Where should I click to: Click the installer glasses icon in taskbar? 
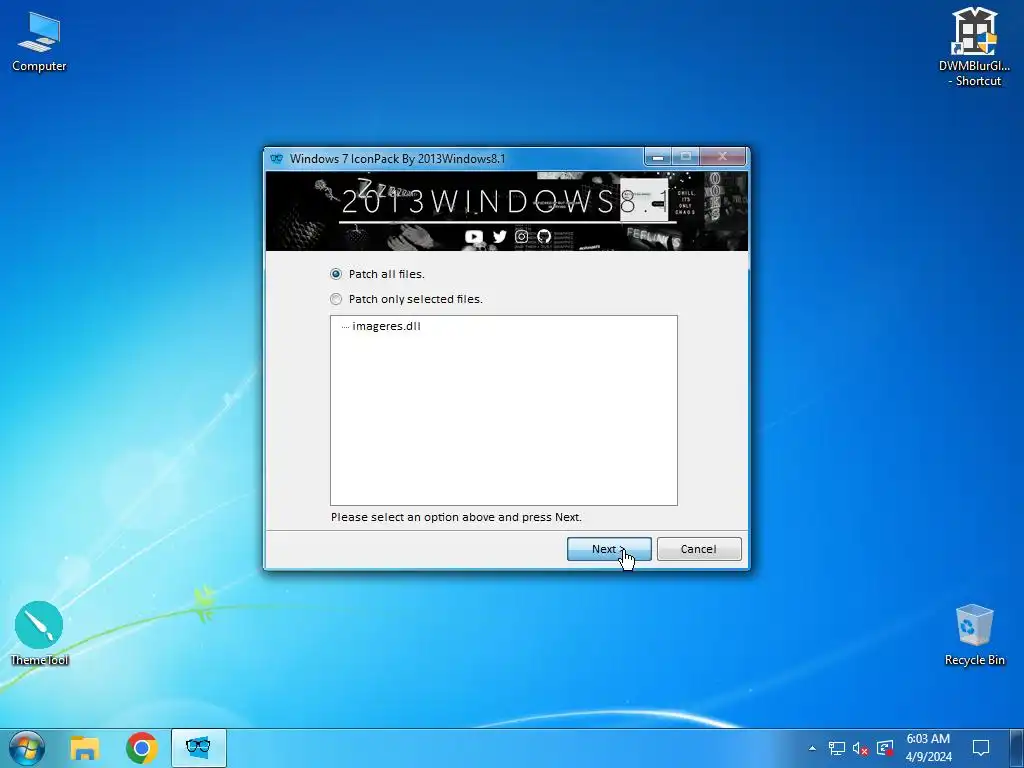(199, 748)
